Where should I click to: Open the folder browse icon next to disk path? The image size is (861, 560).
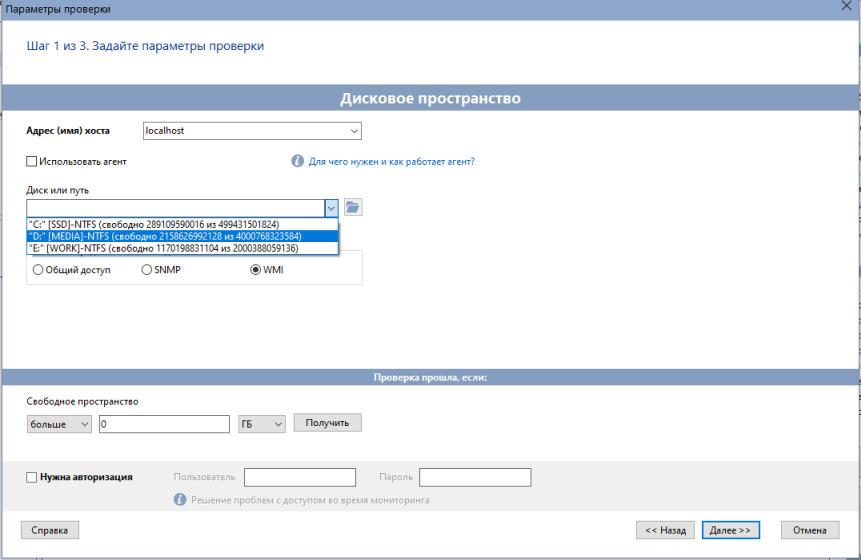(353, 208)
